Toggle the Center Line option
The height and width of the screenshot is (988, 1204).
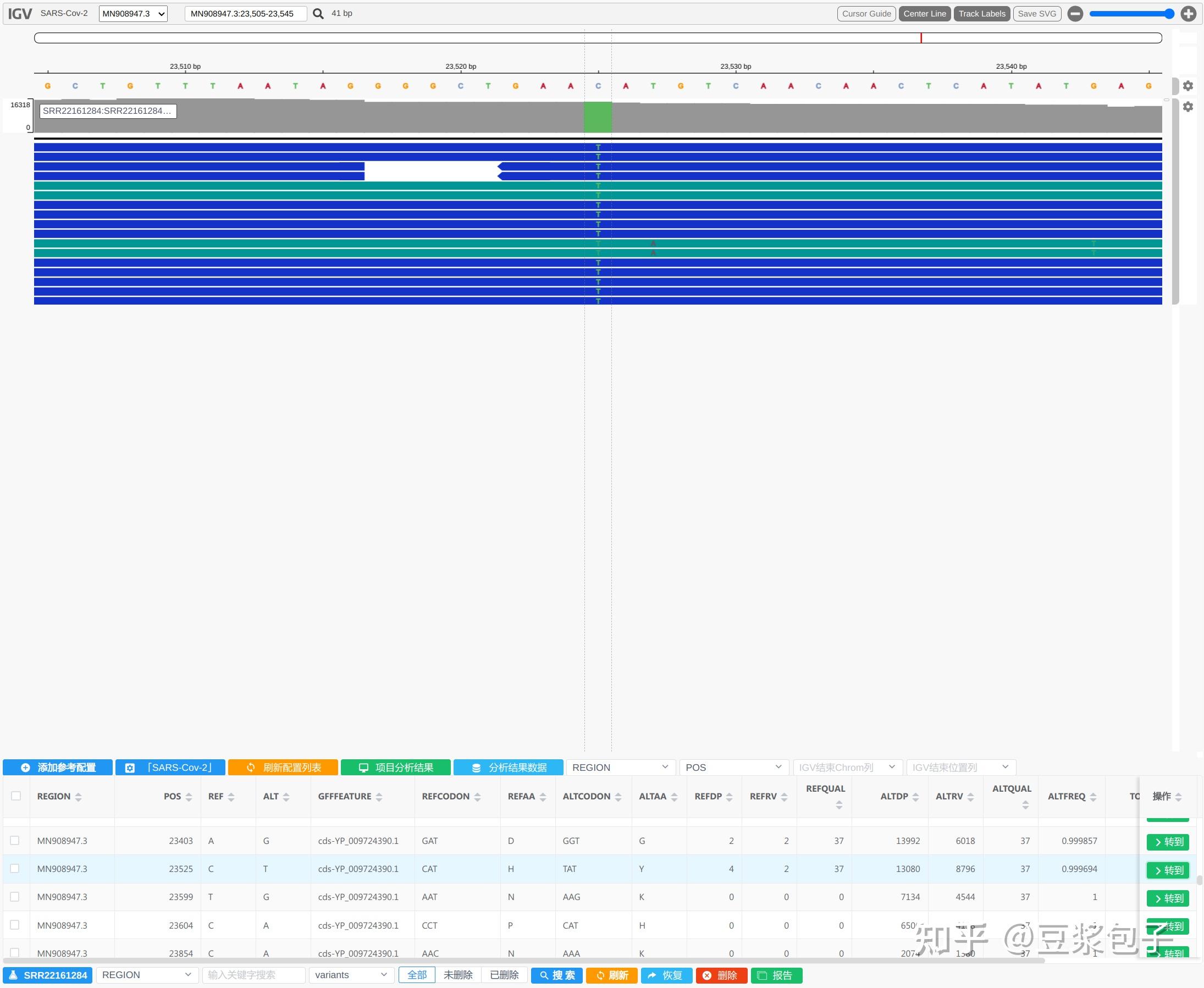point(924,13)
